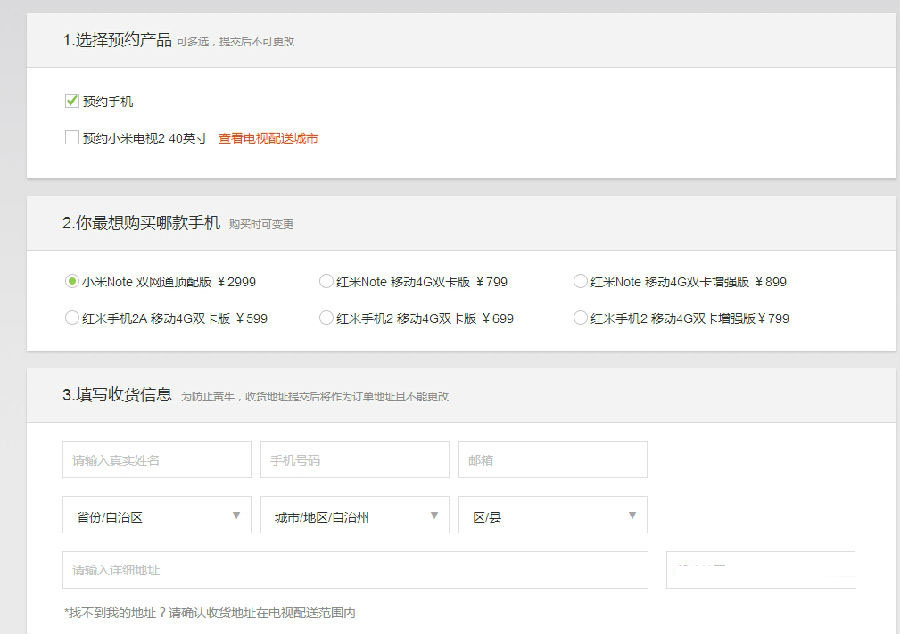This screenshot has height=634, width=900.
Task: Click the 邮箱 input box
Action: tap(552, 459)
